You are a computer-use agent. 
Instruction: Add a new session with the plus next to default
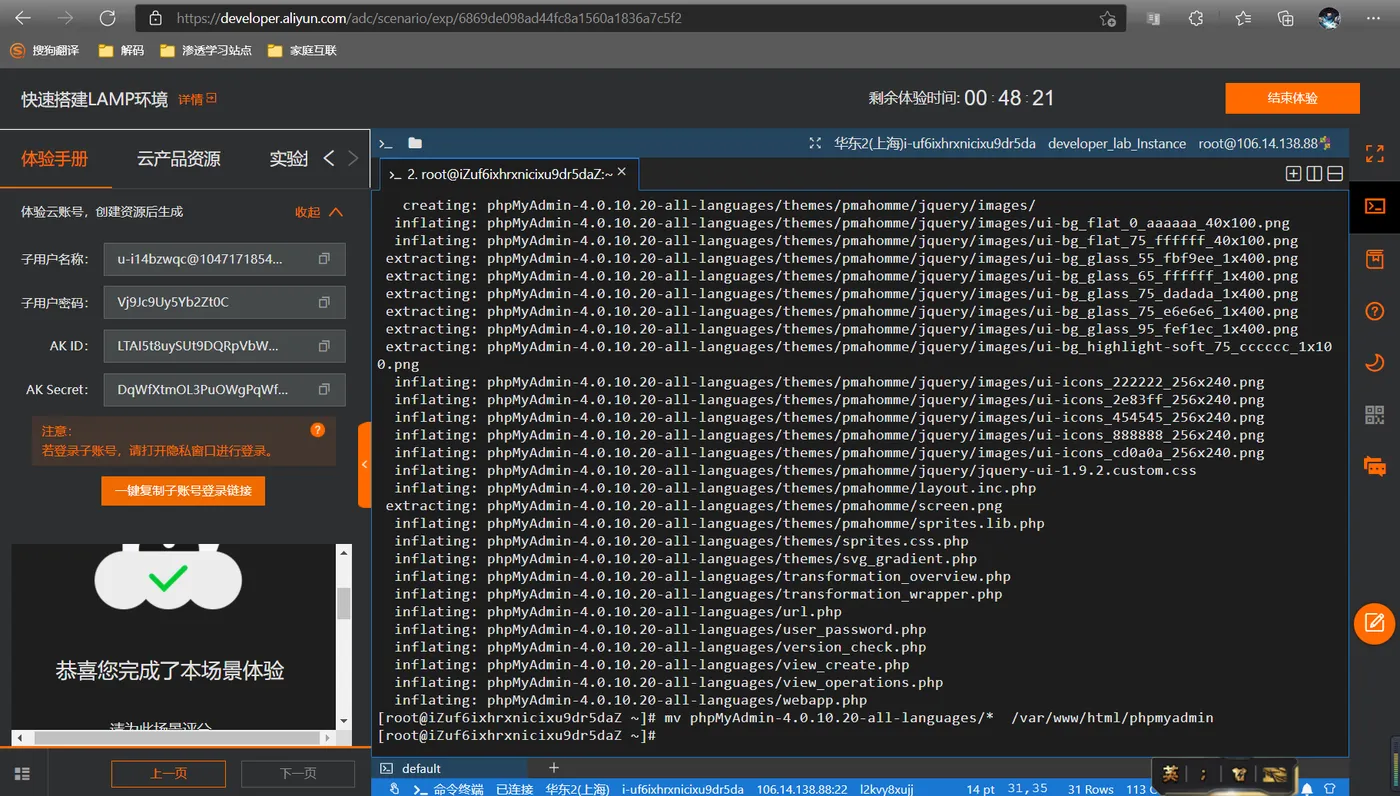point(553,768)
